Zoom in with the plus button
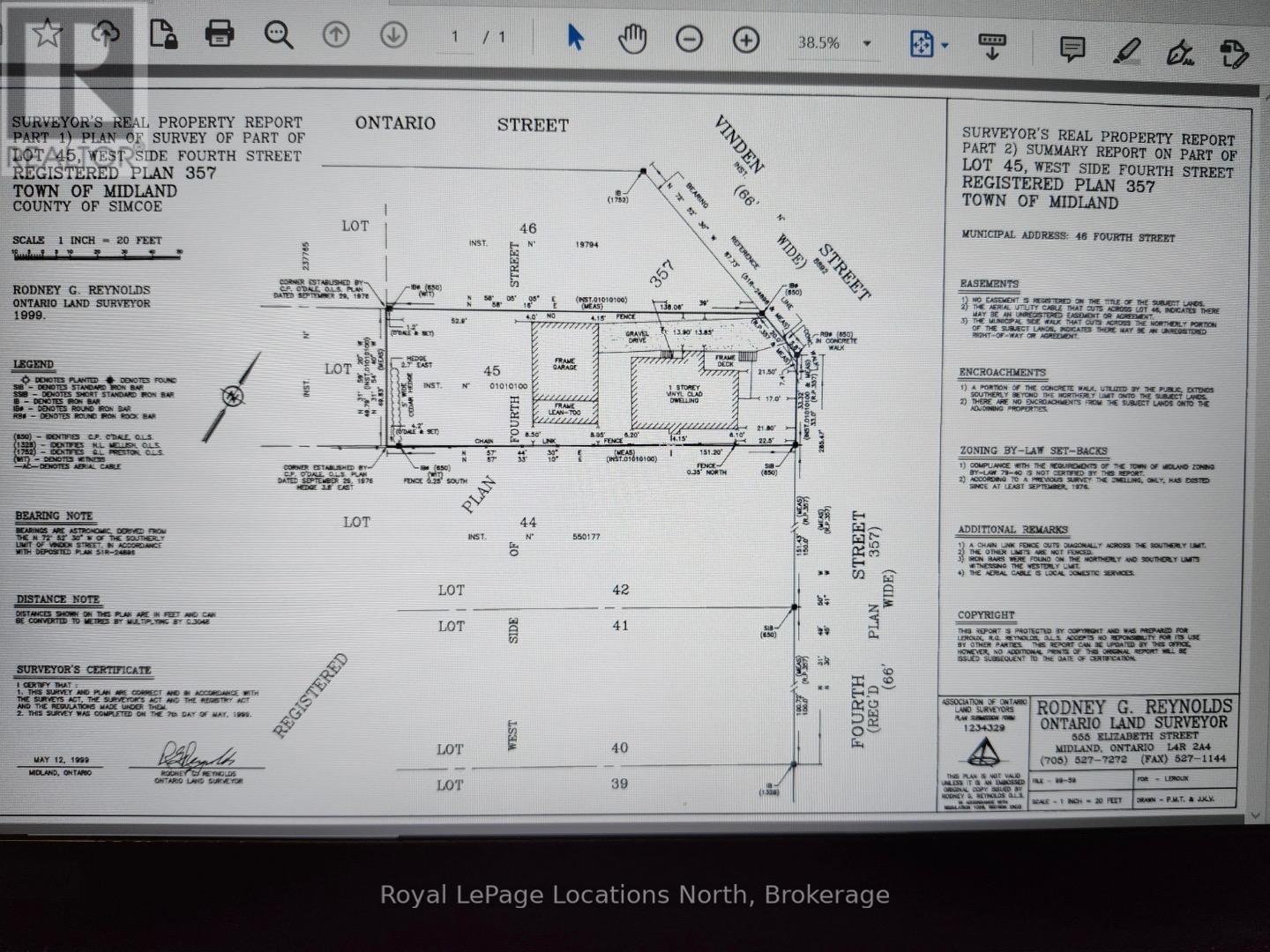 [746, 41]
